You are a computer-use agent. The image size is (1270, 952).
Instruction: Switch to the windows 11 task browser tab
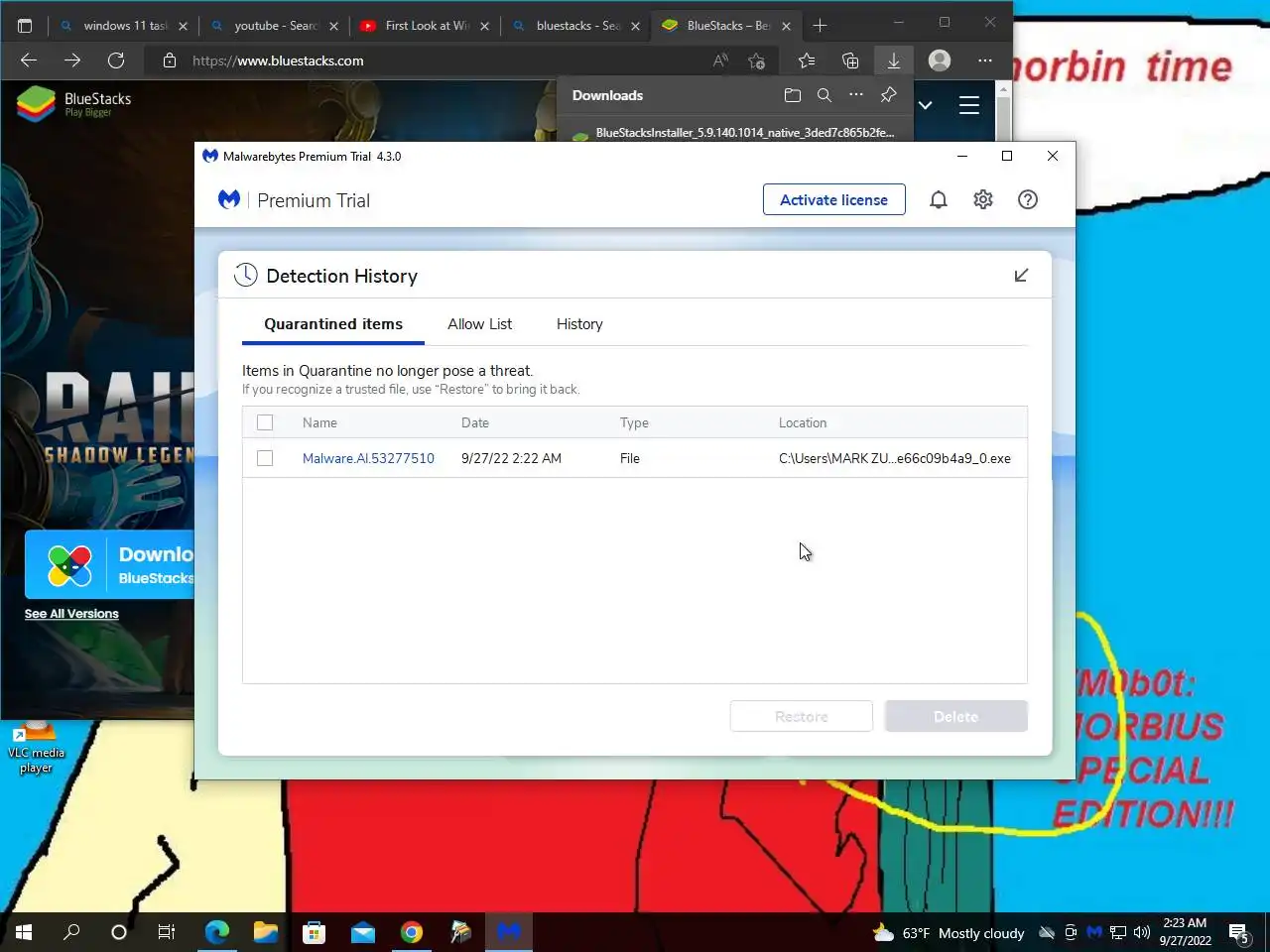click(x=123, y=26)
